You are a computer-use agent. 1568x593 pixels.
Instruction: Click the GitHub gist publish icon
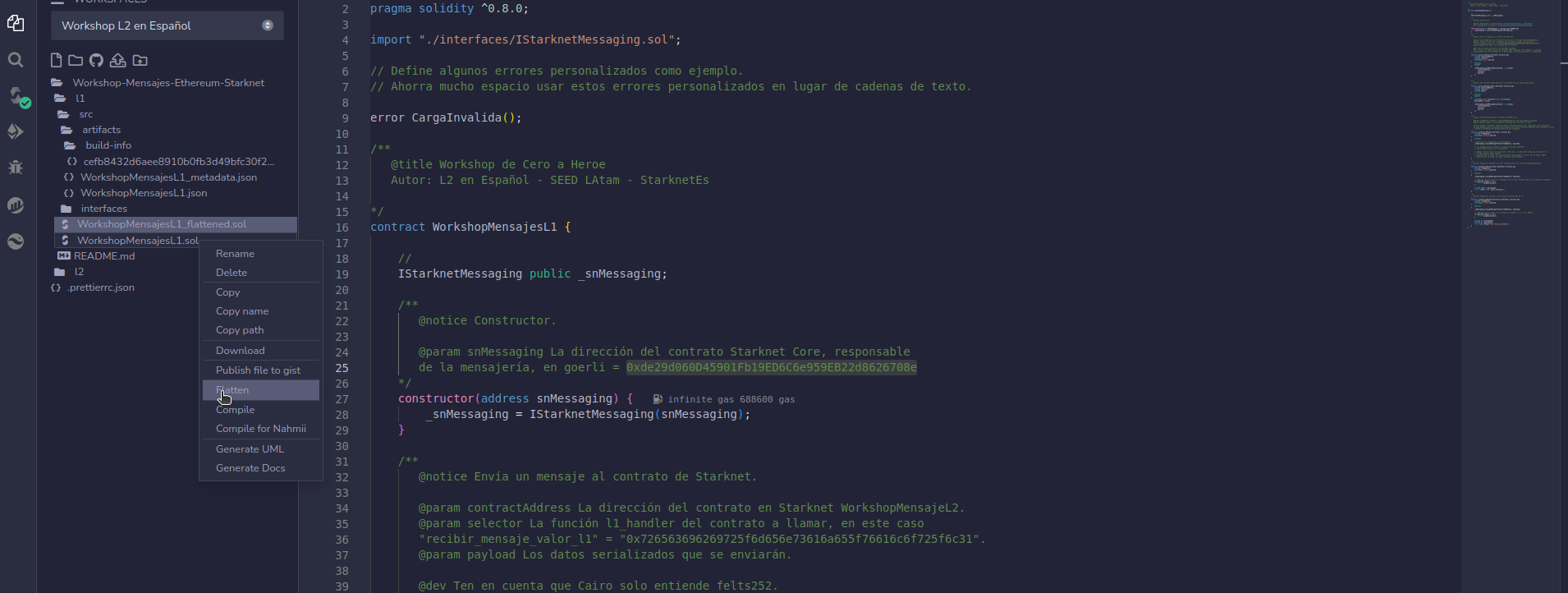[96, 60]
